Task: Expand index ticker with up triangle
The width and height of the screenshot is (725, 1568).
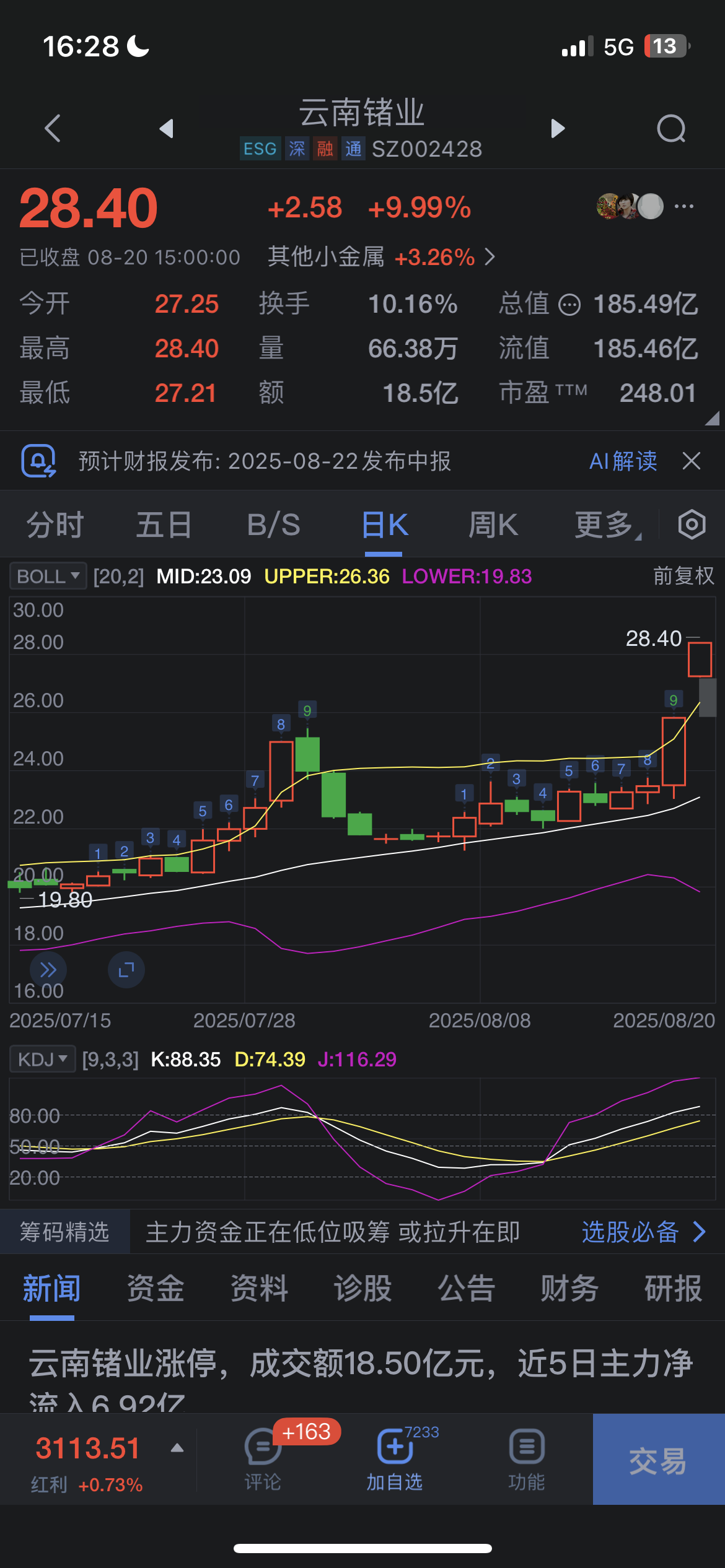Action: (177, 1448)
